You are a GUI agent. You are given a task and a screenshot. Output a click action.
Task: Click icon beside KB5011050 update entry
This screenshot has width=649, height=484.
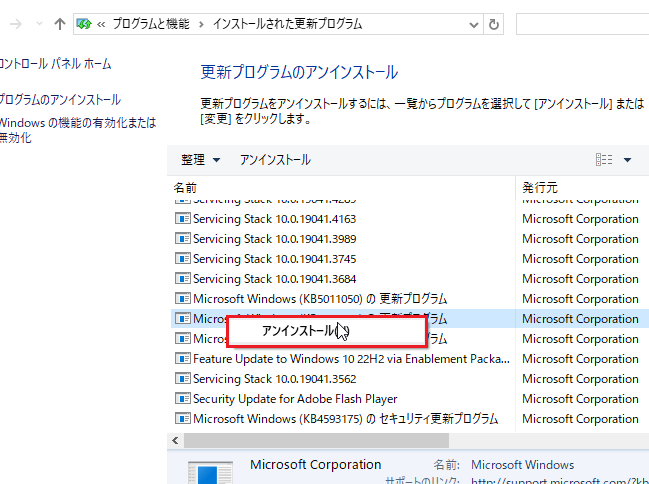182,299
